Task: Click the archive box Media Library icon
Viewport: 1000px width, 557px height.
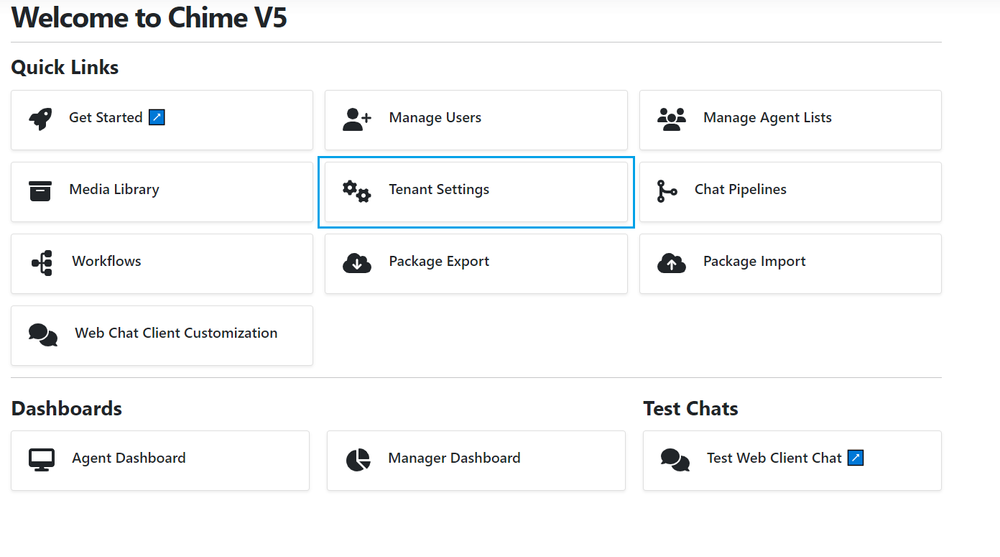Action: point(40,191)
